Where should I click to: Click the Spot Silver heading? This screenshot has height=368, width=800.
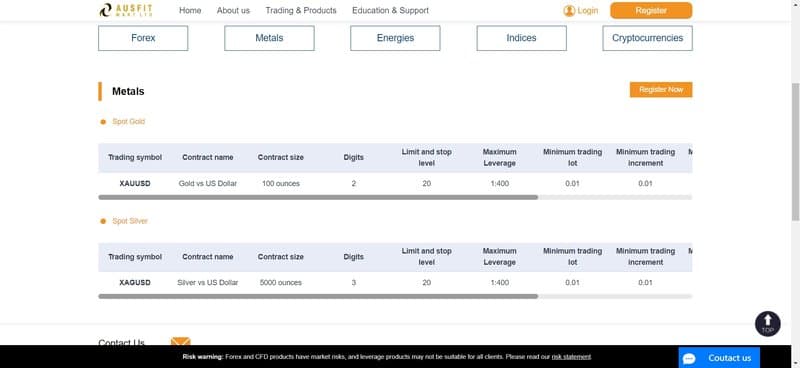click(130, 221)
